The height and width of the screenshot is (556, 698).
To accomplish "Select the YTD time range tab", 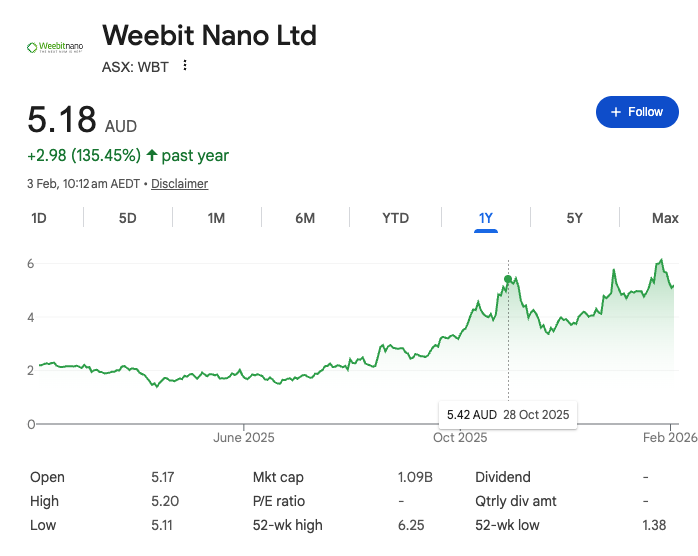I will [395, 218].
